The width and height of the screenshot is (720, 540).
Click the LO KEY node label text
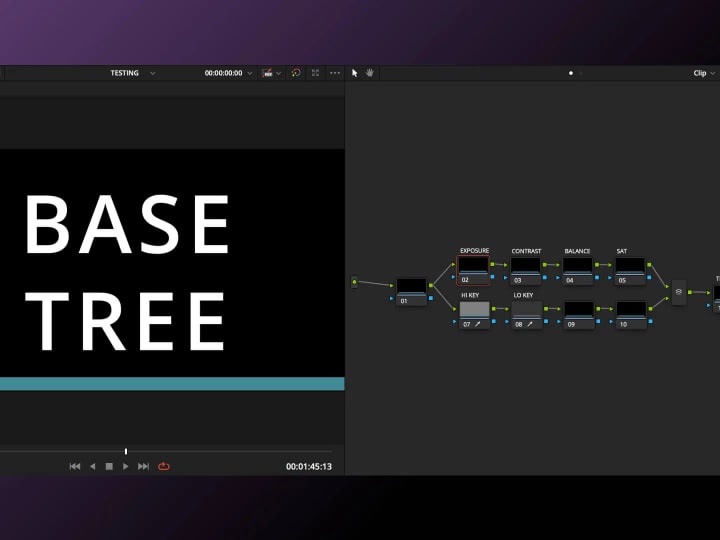523,295
